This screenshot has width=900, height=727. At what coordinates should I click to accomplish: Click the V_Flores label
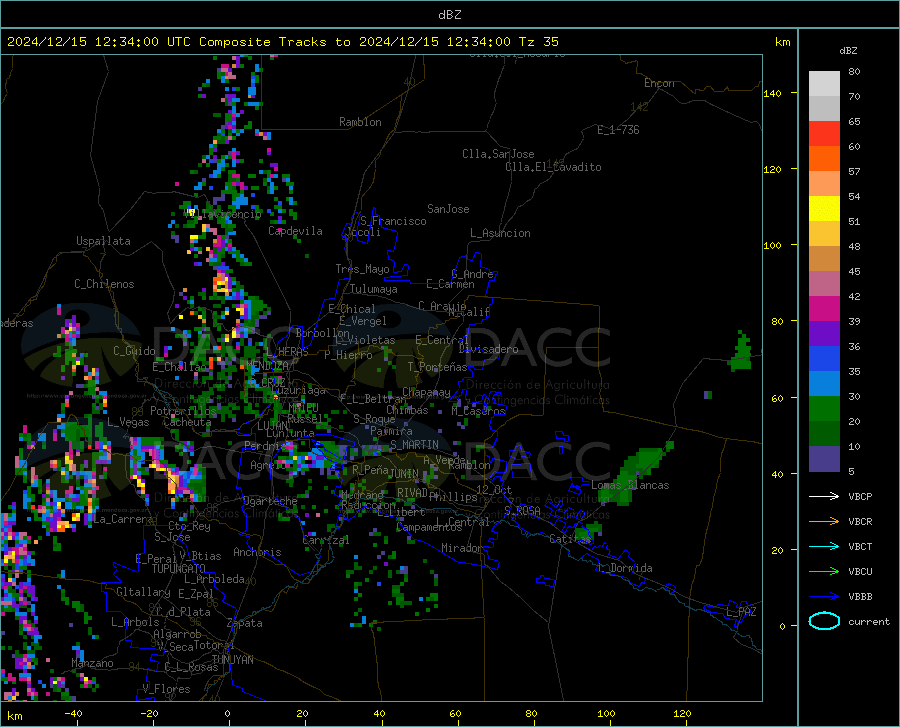pyautogui.click(x=166, y=689)
